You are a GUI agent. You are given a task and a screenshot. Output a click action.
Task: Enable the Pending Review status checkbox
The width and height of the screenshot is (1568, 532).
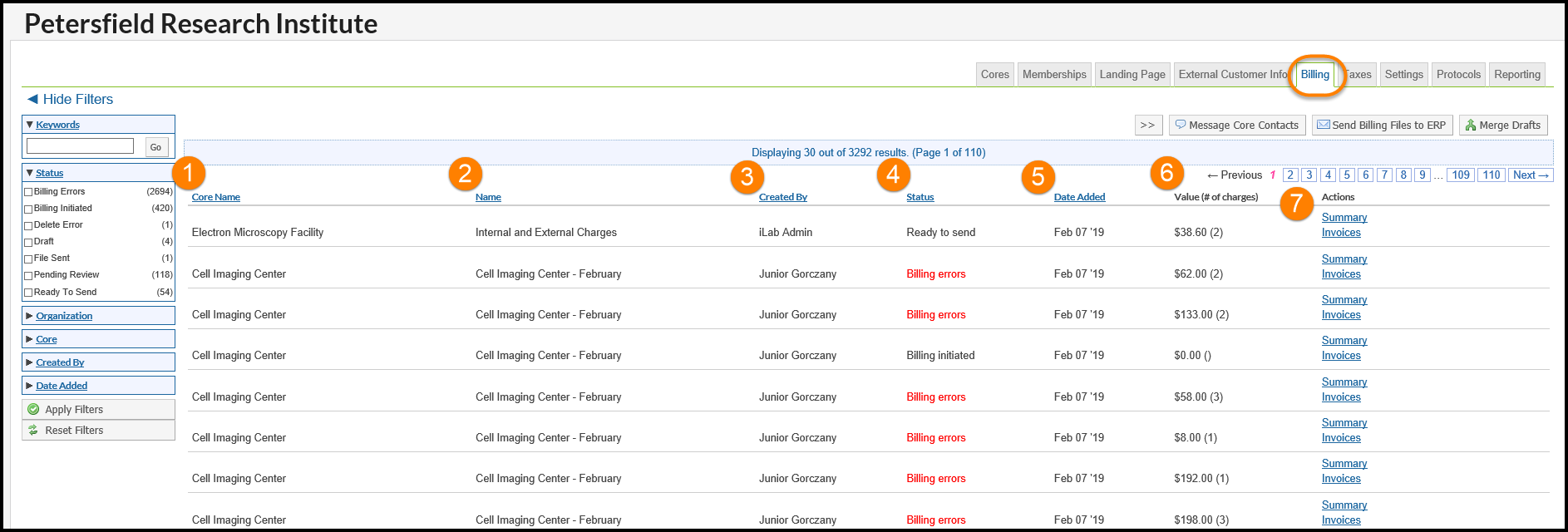point(28,275)
